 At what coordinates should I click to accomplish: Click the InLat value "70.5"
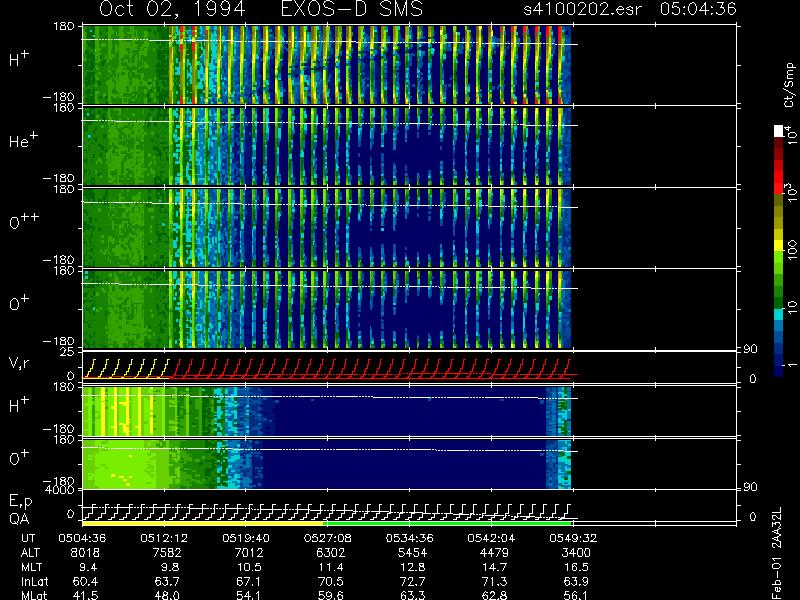coord(331,581)
